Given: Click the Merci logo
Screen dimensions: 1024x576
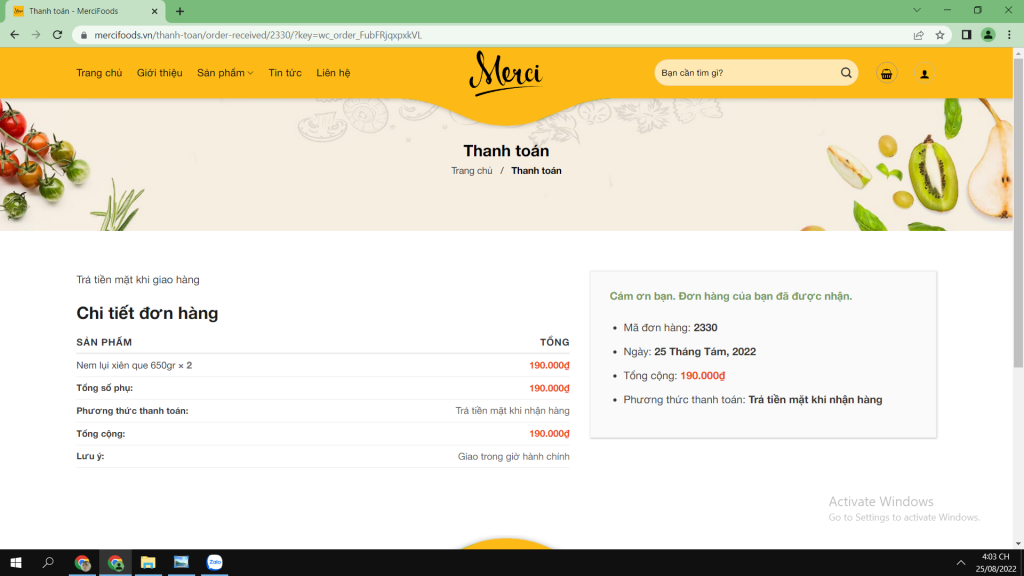Looking at the screenshot, I should (x=506, y=73).
